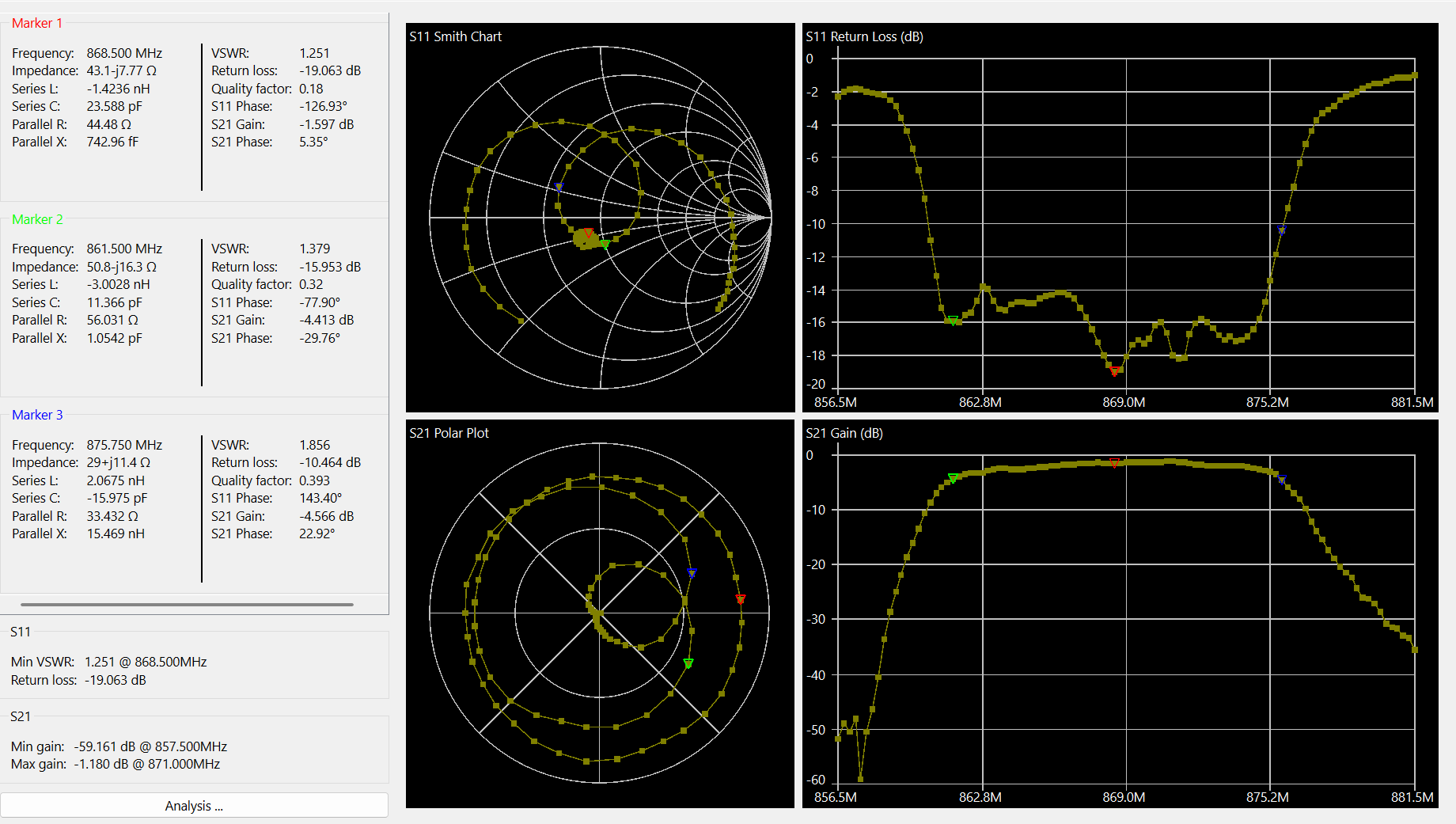Click the S21 Polar Plot title
The image size is (1456, 824).
point(449,433)
